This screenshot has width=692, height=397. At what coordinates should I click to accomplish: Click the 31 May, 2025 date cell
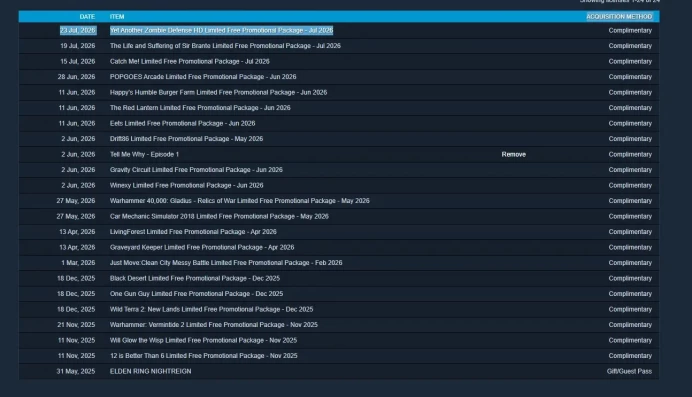point(75,371)
